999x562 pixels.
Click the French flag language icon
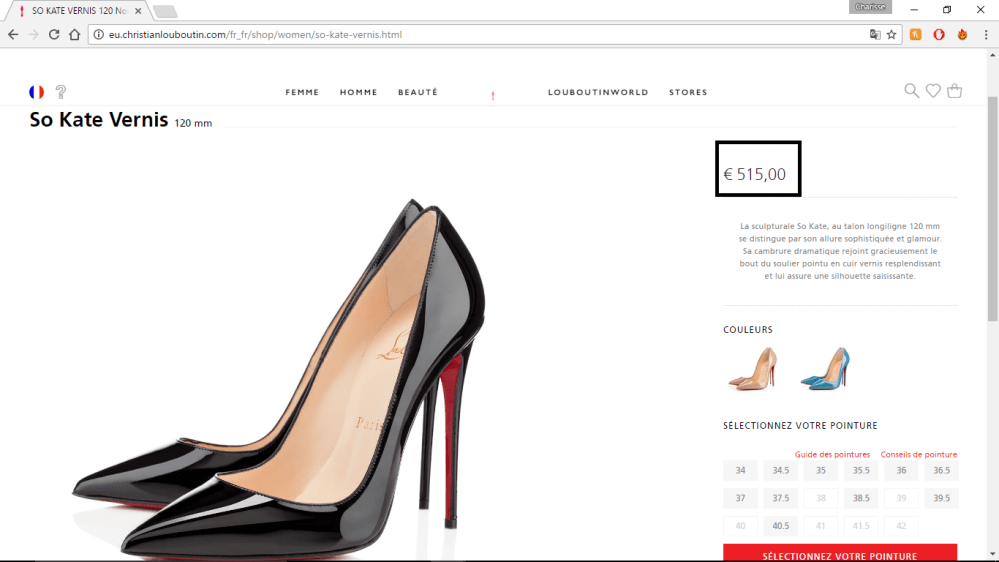36,92
